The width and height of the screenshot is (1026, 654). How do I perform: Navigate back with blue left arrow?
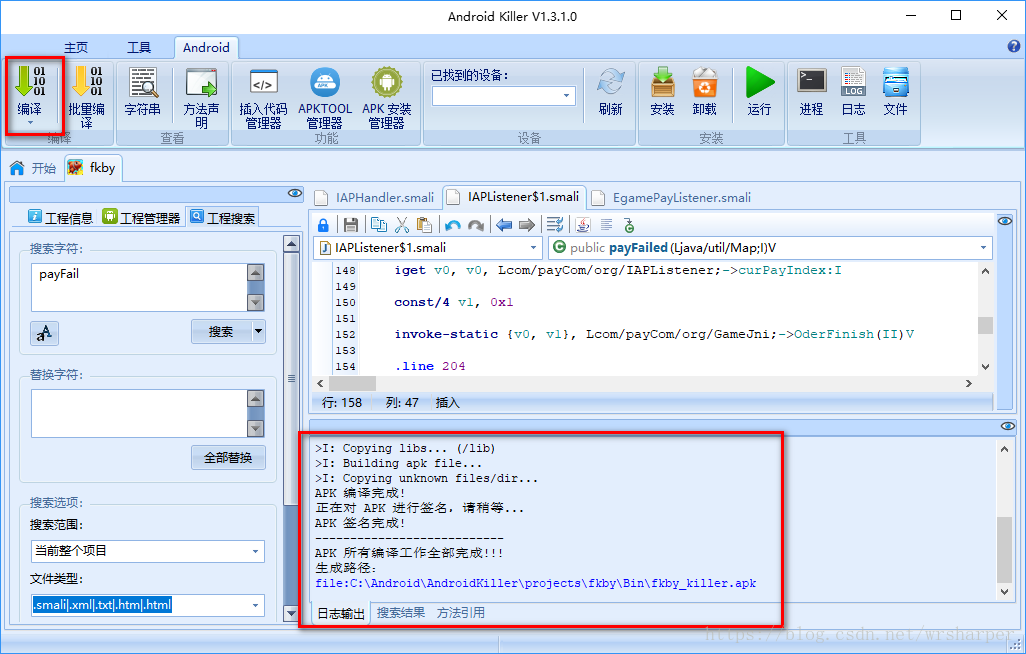[x=504, y=225]
